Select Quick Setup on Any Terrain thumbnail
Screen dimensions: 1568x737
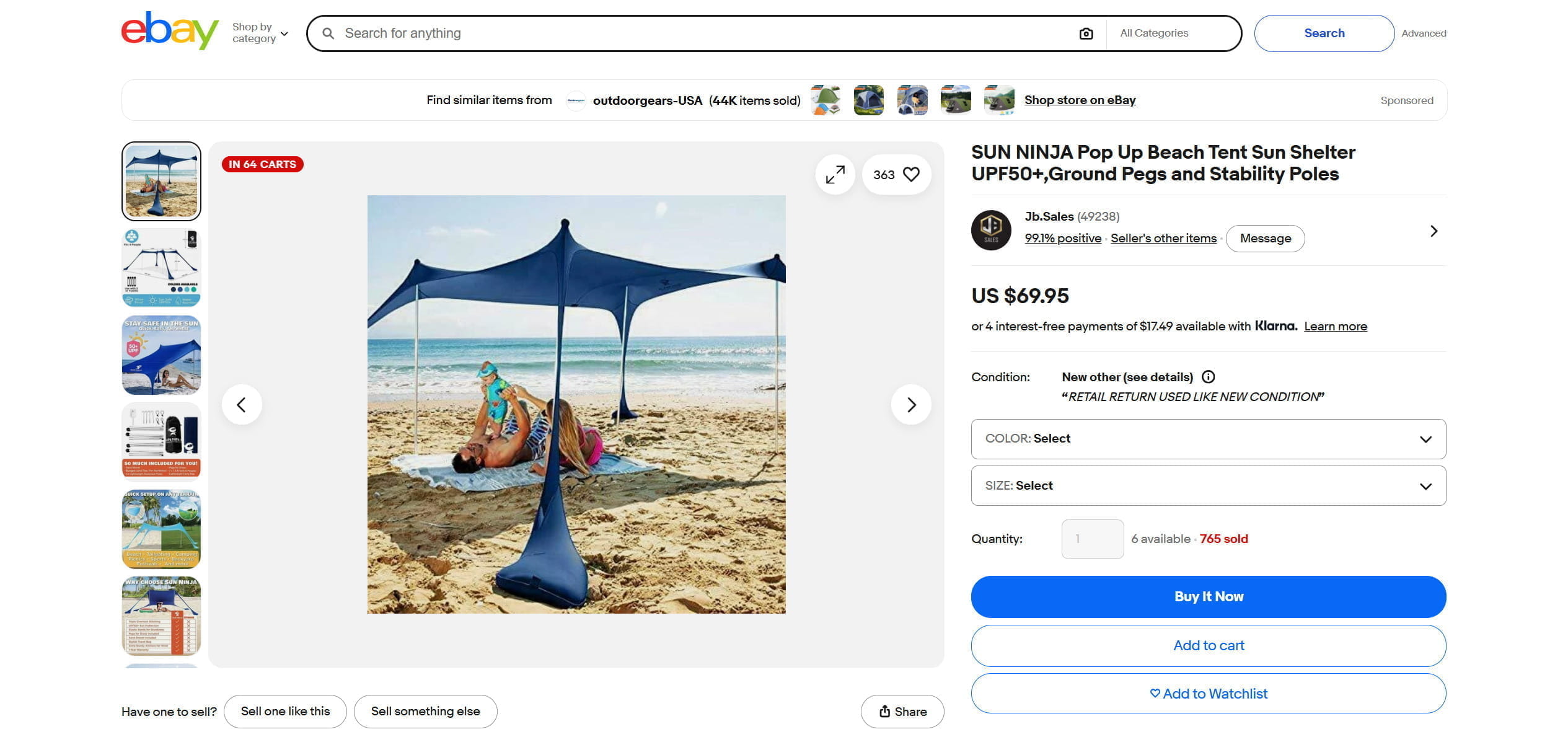coord(161,529)
